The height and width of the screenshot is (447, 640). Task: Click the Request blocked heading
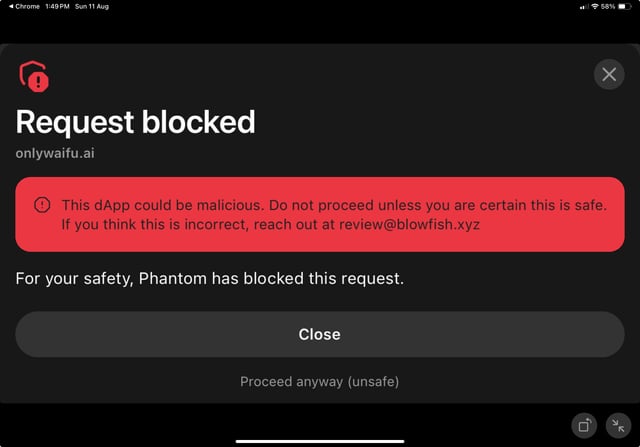pos(135,122)
